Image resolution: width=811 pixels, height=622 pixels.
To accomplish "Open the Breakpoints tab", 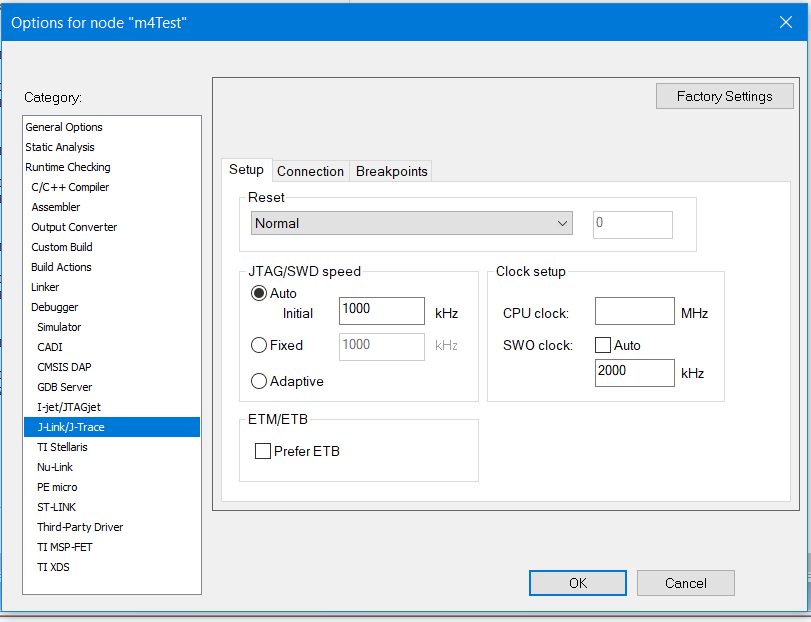I will (x=392, y=171).
